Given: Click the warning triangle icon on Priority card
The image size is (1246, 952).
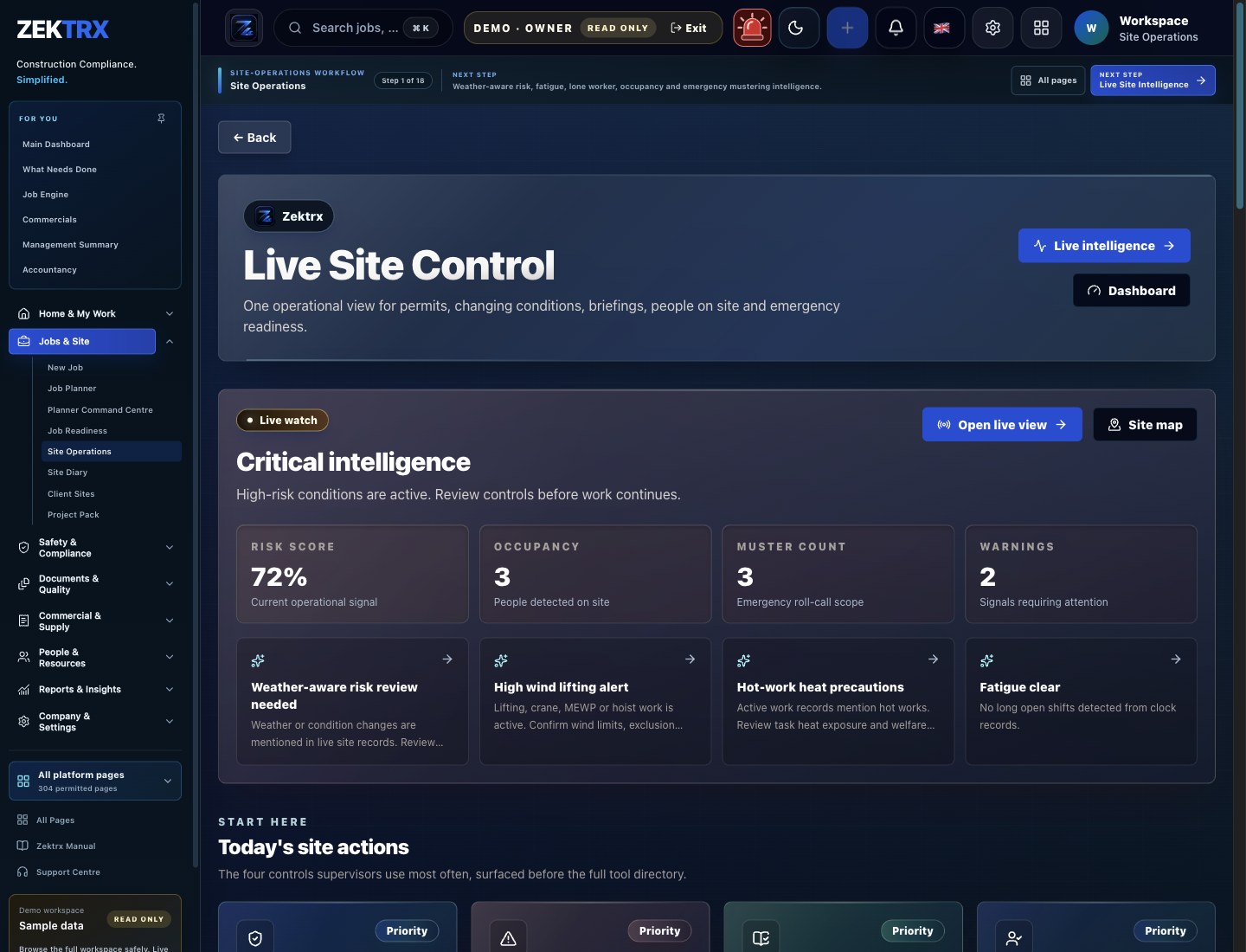Looking at the screenshot, I should pos(508,938).
